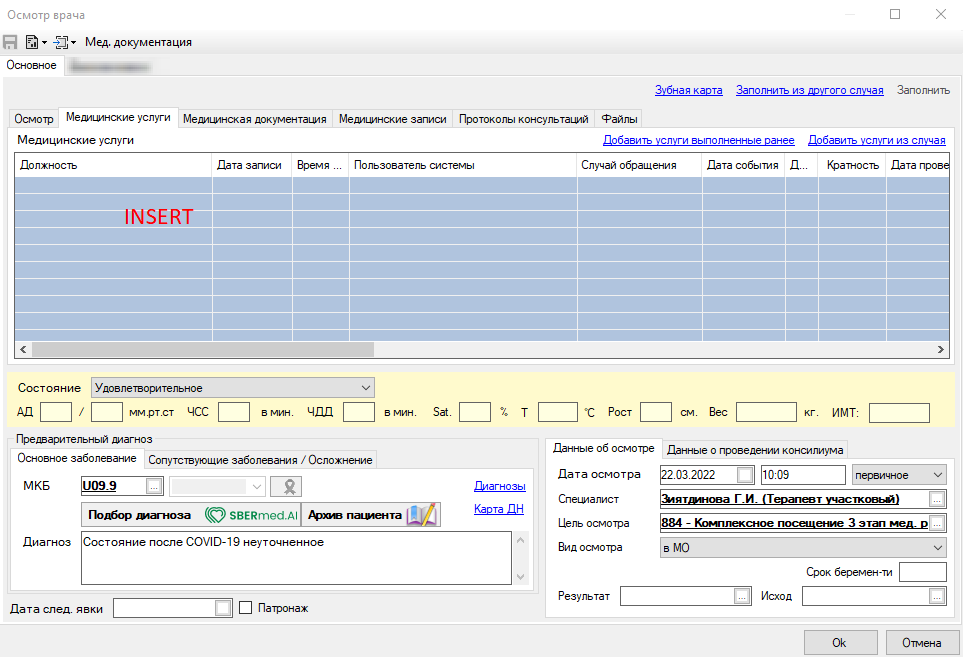Open the Диагнозы link
The height and width of the screenshot is (657, 963).
pyautogui.click(x=499, y=486)
